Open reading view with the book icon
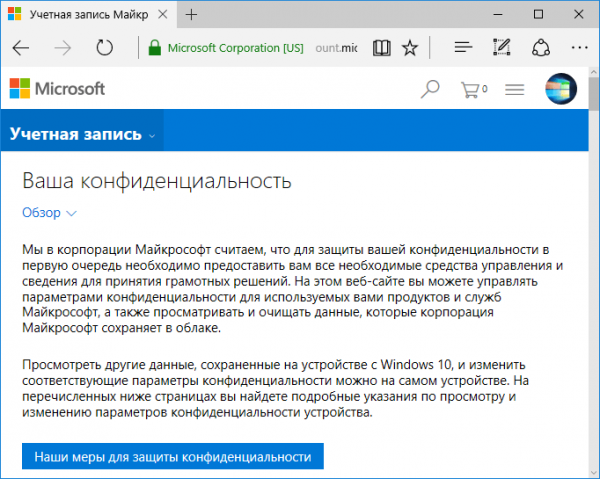 point(380,48)
